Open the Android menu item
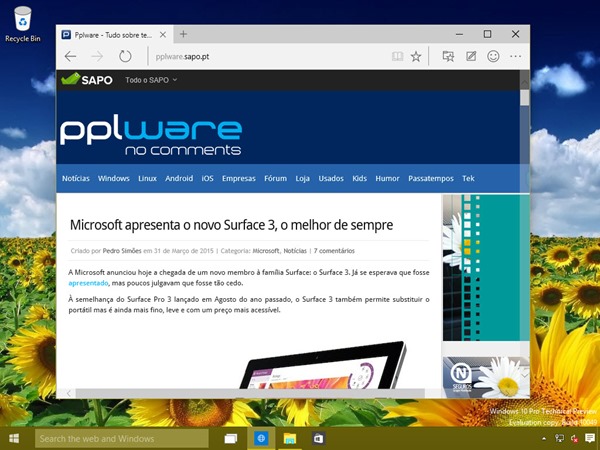 pos(179,178)
